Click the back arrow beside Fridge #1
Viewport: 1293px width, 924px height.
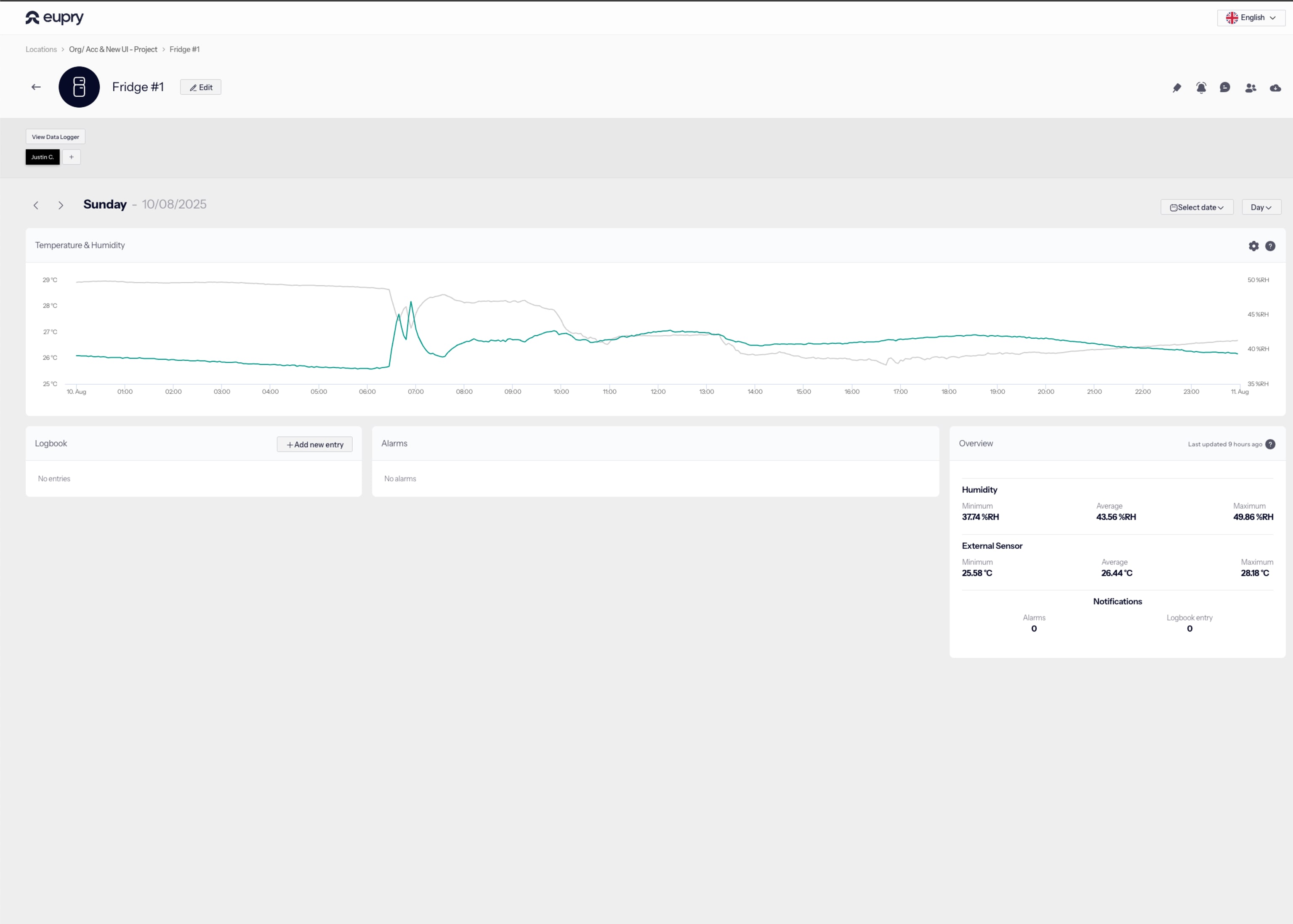36,87
